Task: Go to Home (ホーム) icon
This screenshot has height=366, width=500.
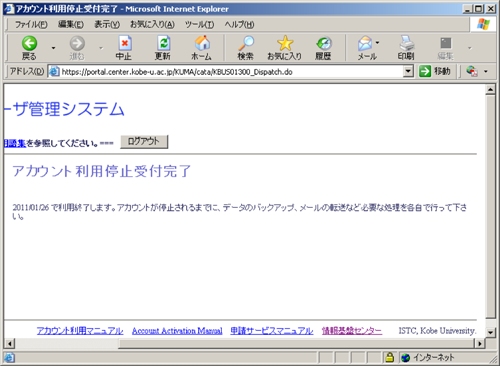Action: 202,44
